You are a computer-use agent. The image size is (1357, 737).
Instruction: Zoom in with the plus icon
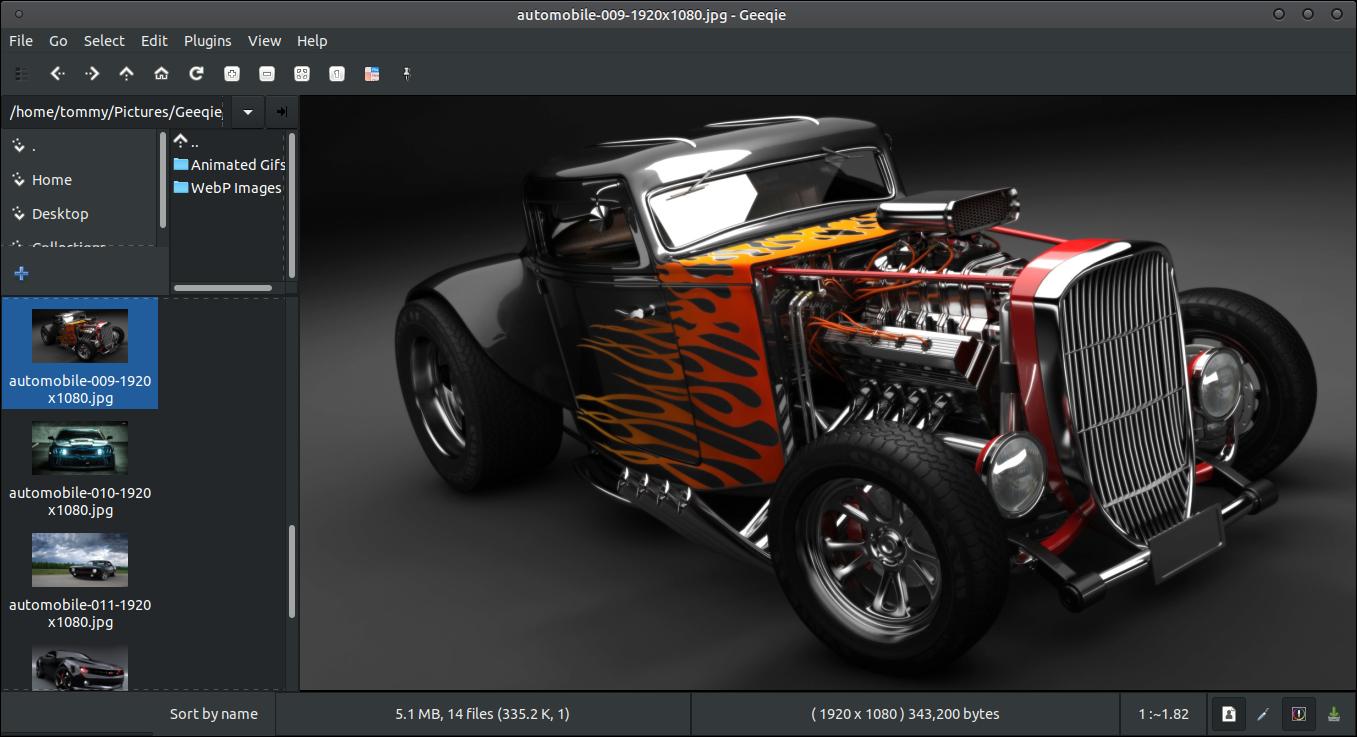tap(232, 73)
